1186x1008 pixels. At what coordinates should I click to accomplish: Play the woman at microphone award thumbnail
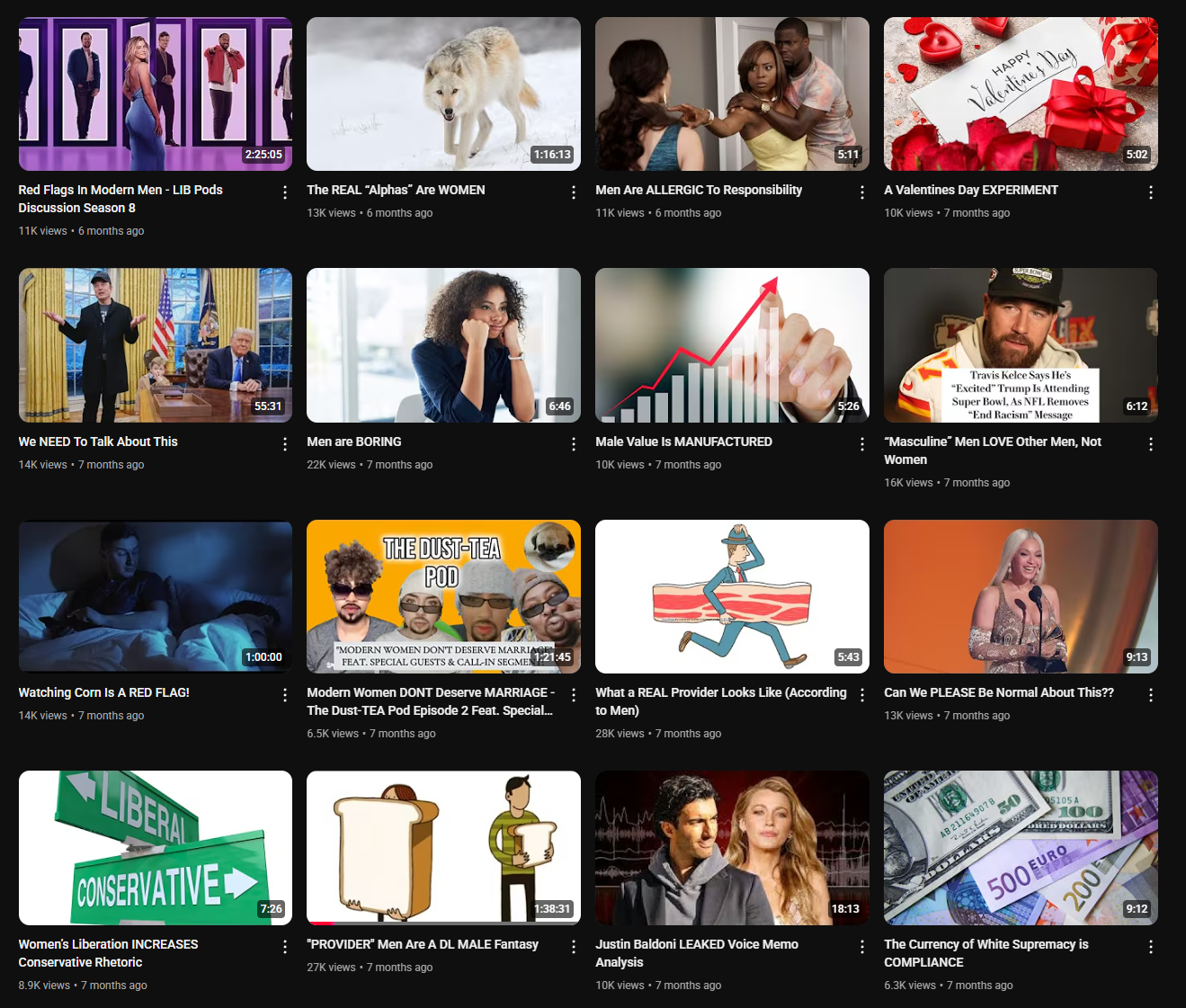tap(1021, 596)
